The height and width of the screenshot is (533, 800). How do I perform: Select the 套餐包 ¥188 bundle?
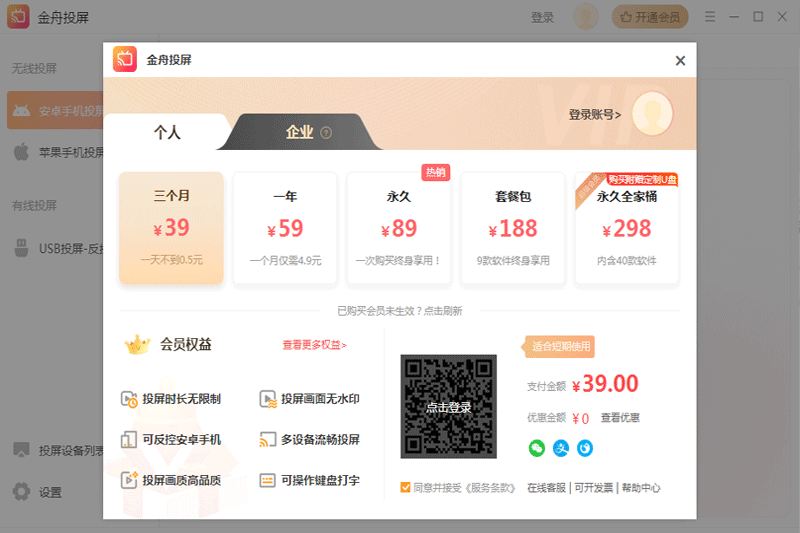coord(513,228)
